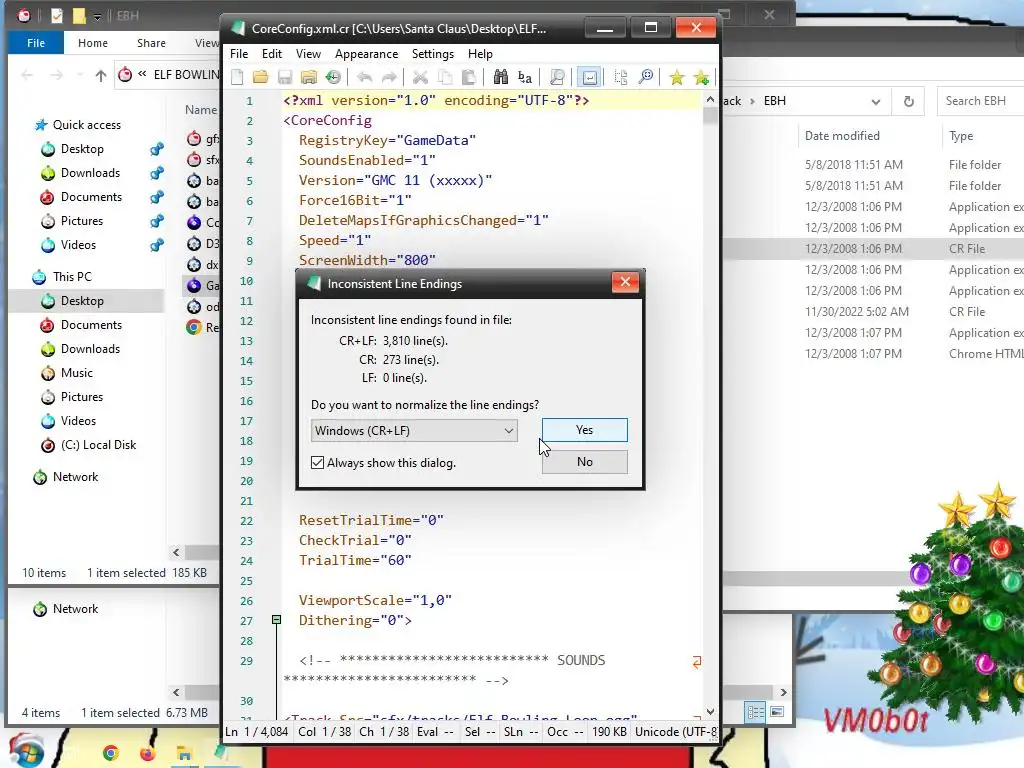1024x768 pixels.
Task: Click No in the line endings dialog
Action: pos(584,462)
